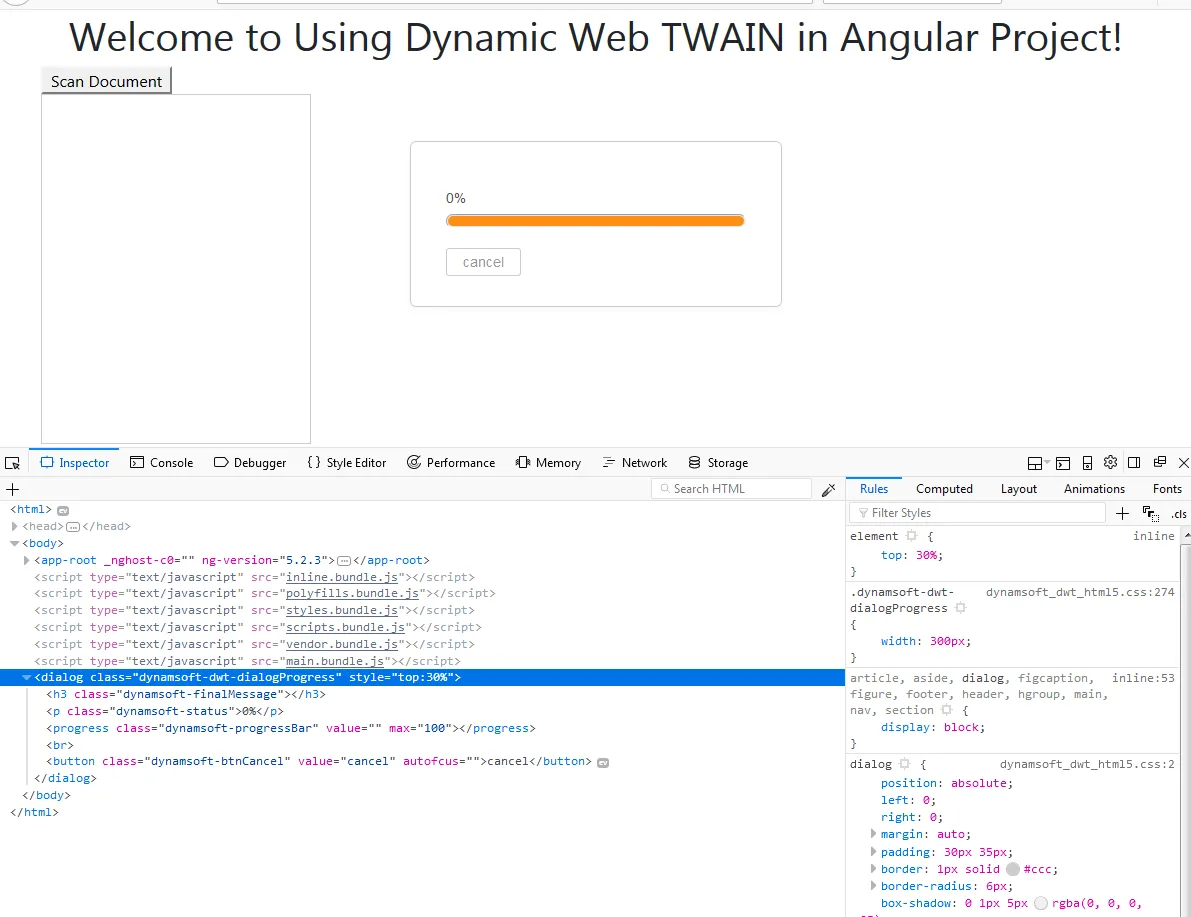The image size is (1191, 917).
Task: Open devtools settings gear
Action: tap(1110, 462)
